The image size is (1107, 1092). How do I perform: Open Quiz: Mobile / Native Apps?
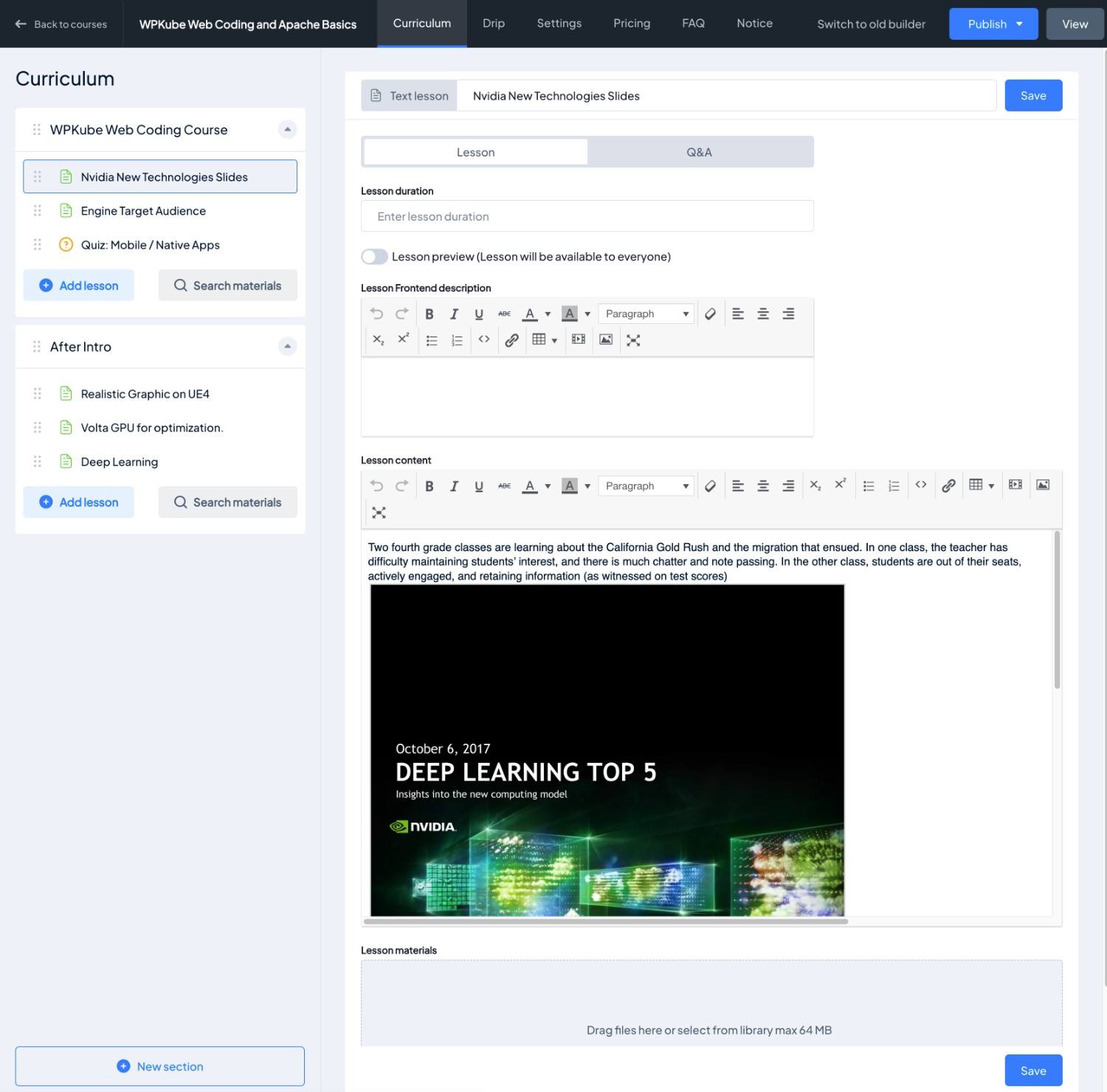(x=160, y=245)
